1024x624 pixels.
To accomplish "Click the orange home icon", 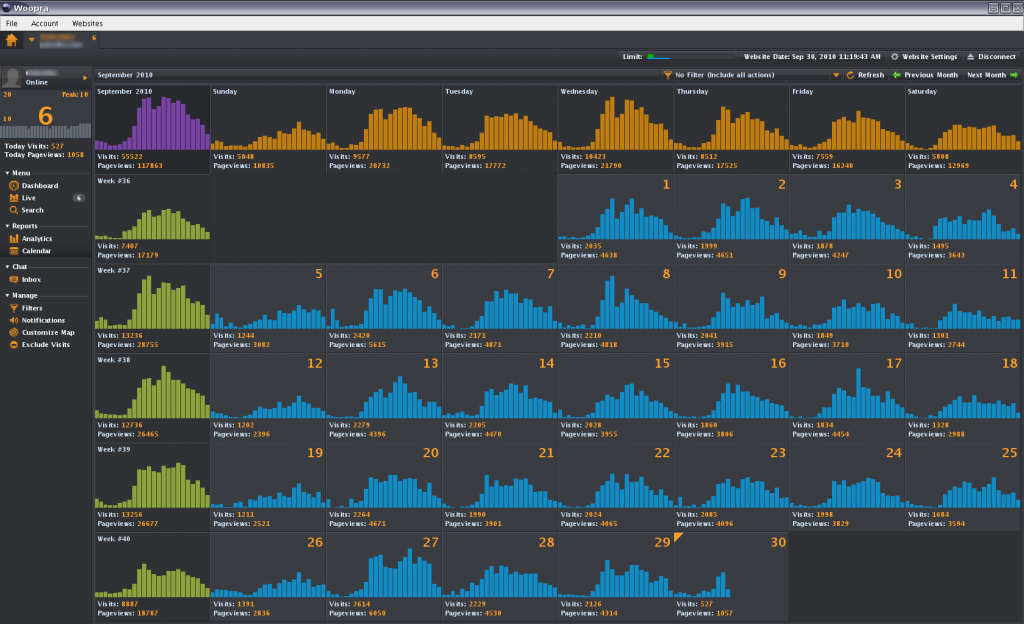I will click(12, 40).
